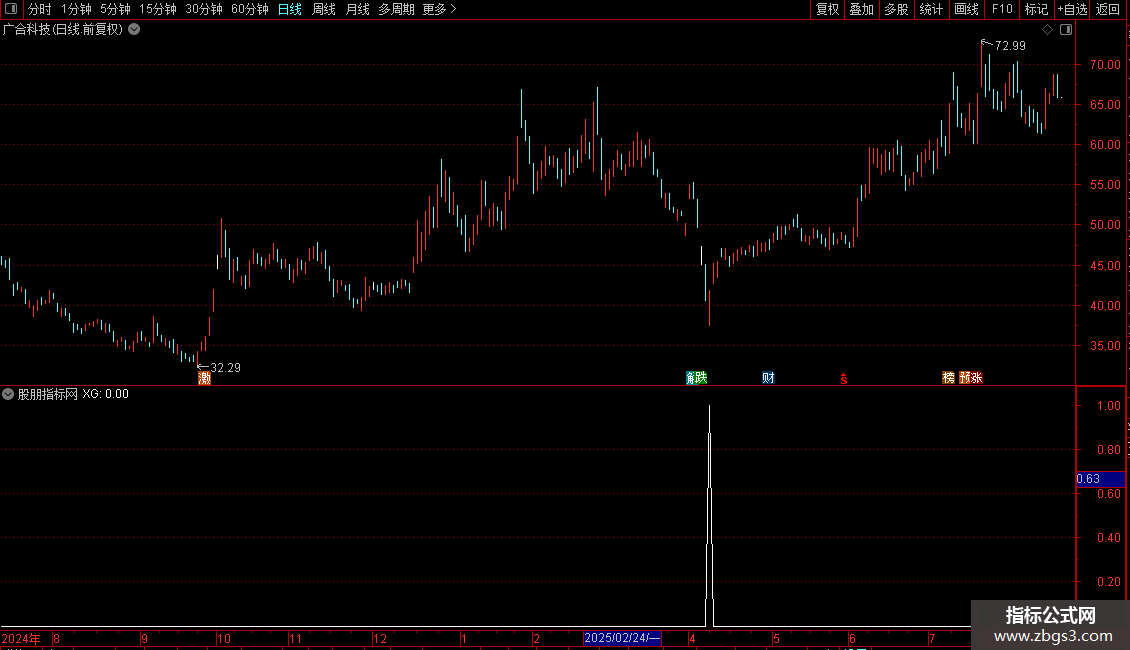Click the 复权 button
This screenshot has width=1130, height=650.
coord(827,9)
